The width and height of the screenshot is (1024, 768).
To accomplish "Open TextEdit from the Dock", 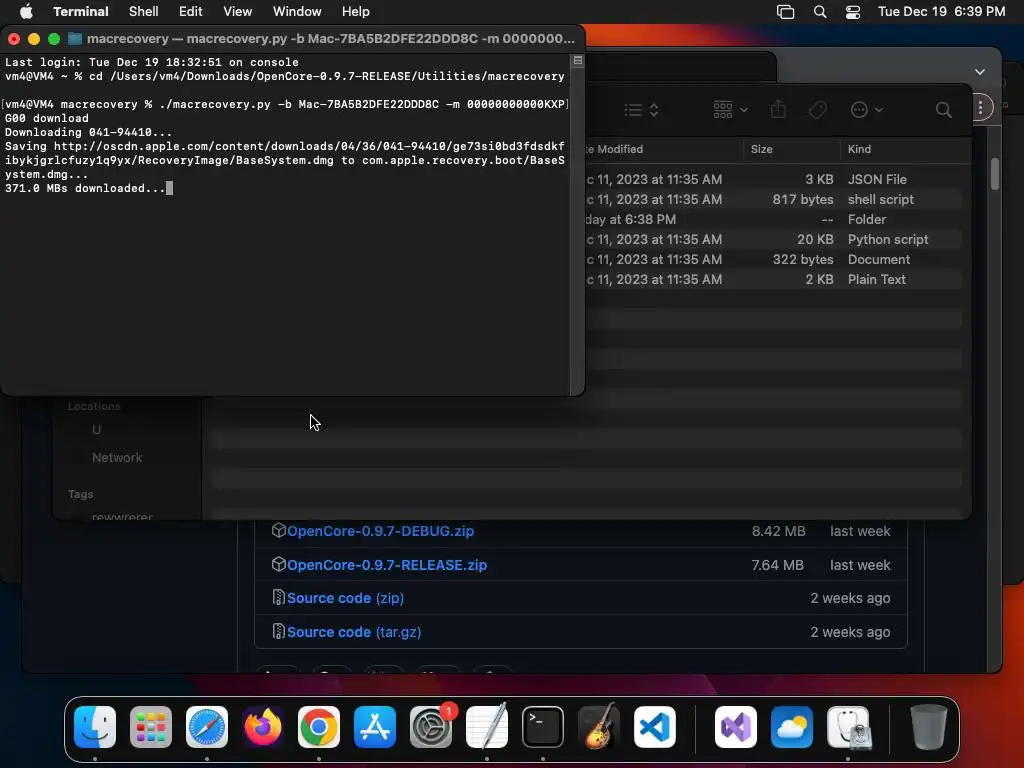I will (487, 727).
